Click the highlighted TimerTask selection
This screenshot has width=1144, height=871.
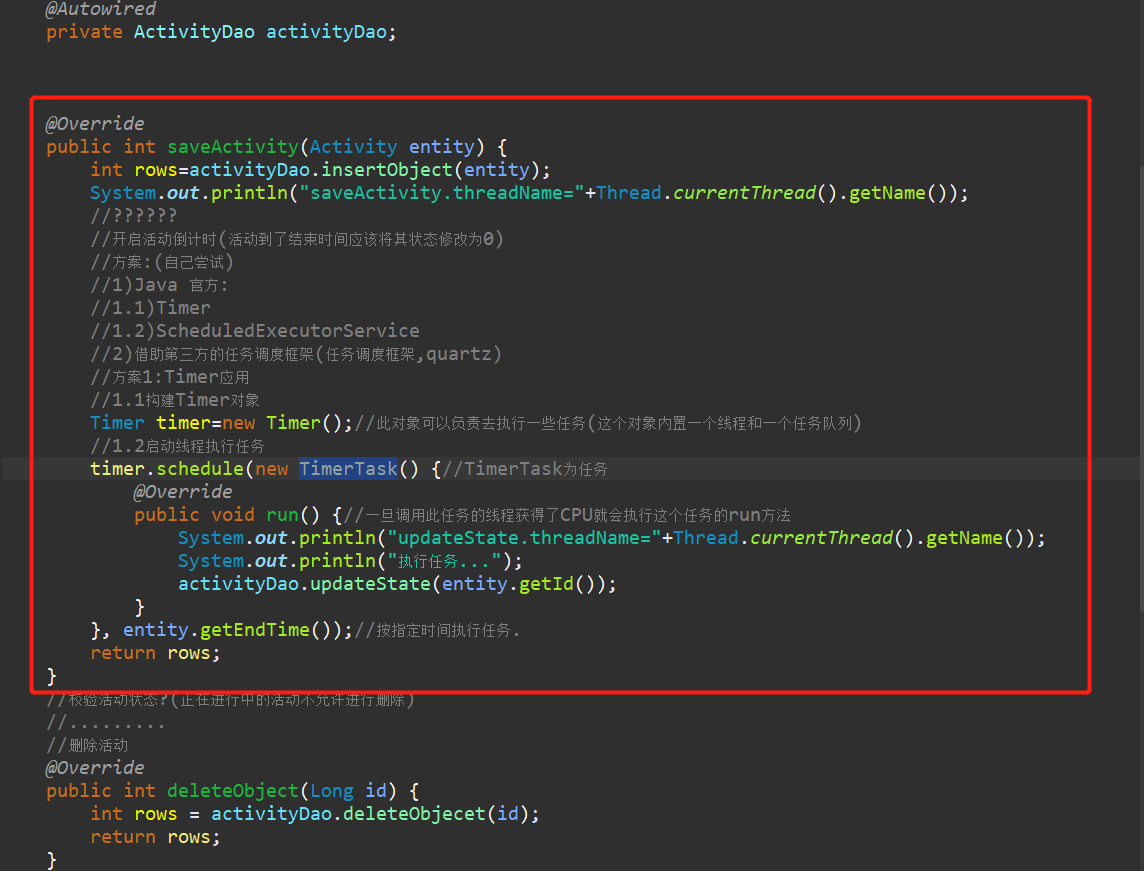tap(348, 468)
